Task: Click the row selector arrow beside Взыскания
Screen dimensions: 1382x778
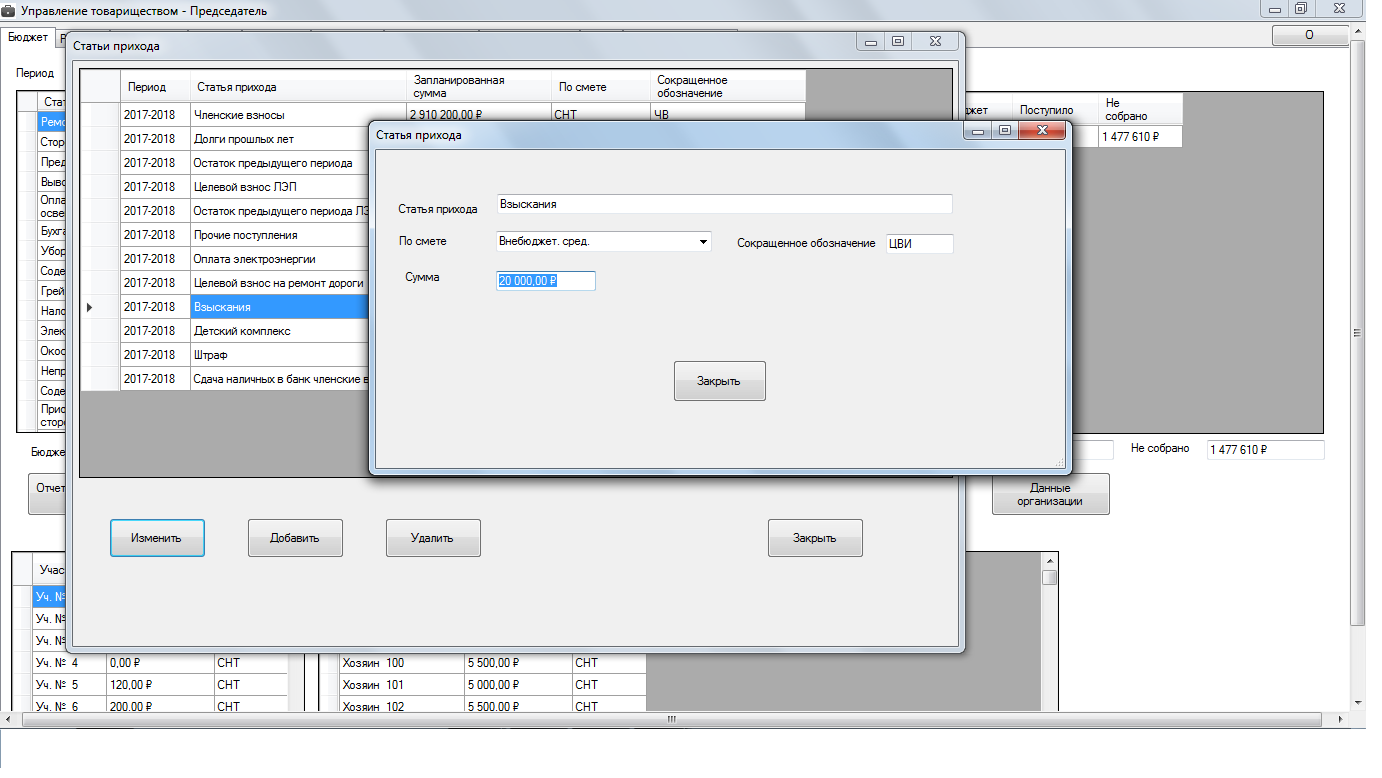Action: pos(90,307)
